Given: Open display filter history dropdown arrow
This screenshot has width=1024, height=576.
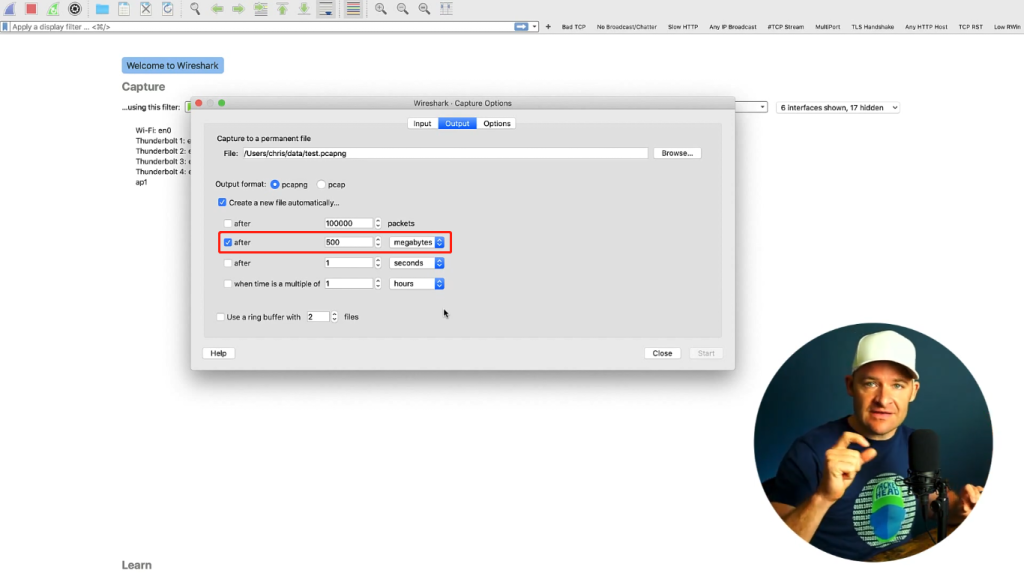Looking at the screenshot, I should coord(534,27).
